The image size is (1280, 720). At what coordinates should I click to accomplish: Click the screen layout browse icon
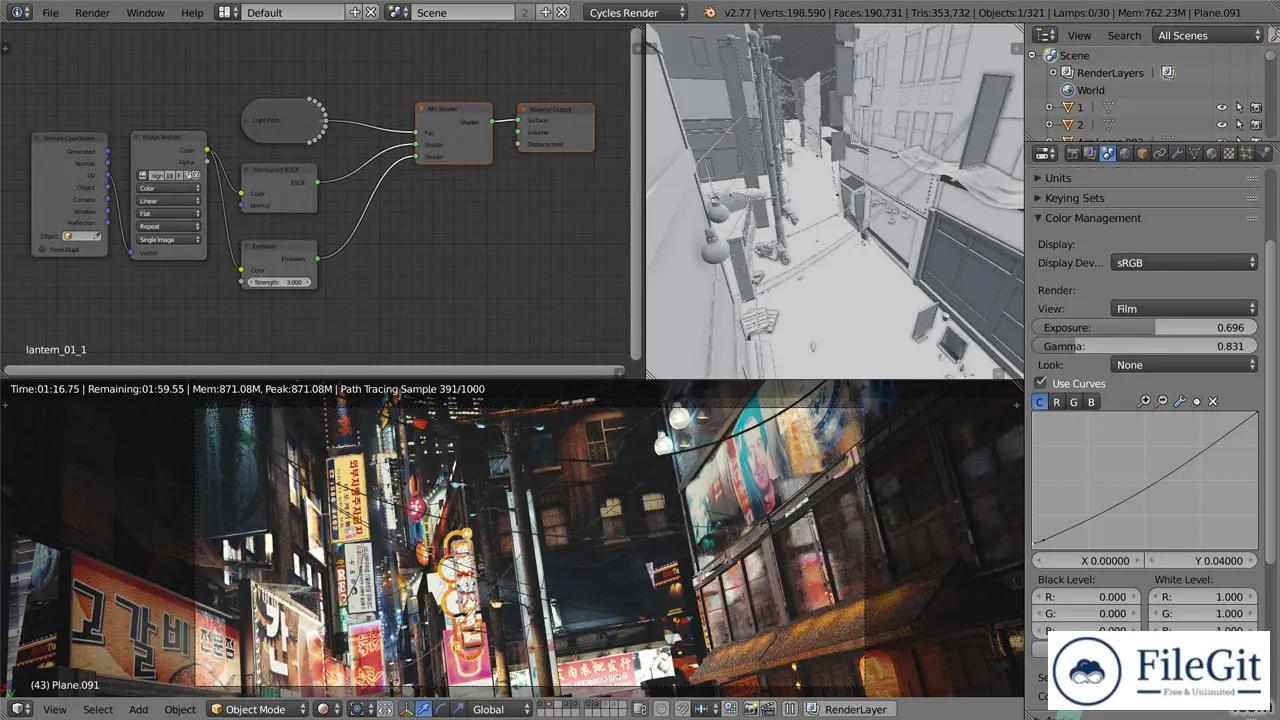(x=228, y=12)
